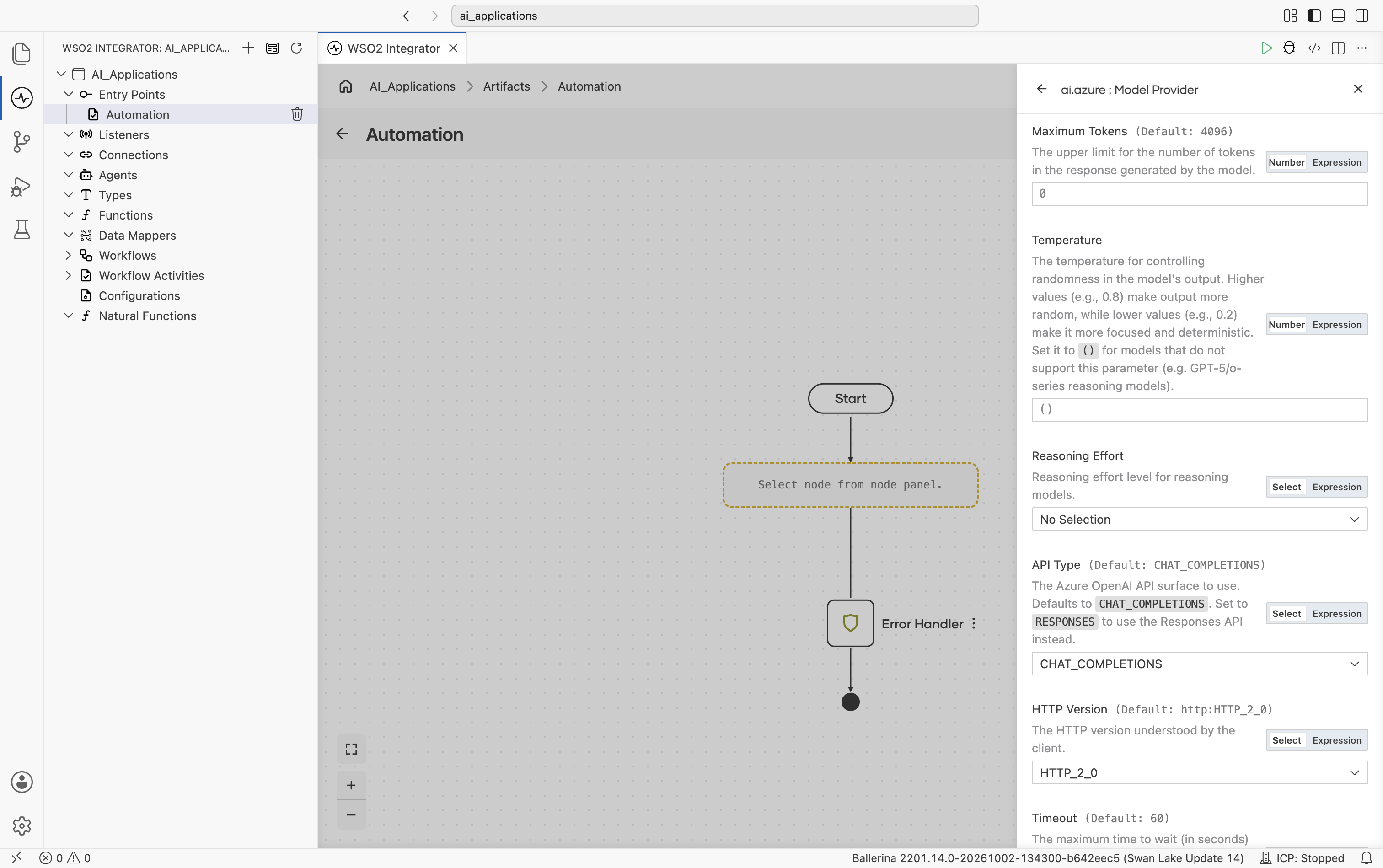The height and width of the screenshot is (868, 1383).
Task: Select Configurations in the project tree
Action: pos(139,295)
